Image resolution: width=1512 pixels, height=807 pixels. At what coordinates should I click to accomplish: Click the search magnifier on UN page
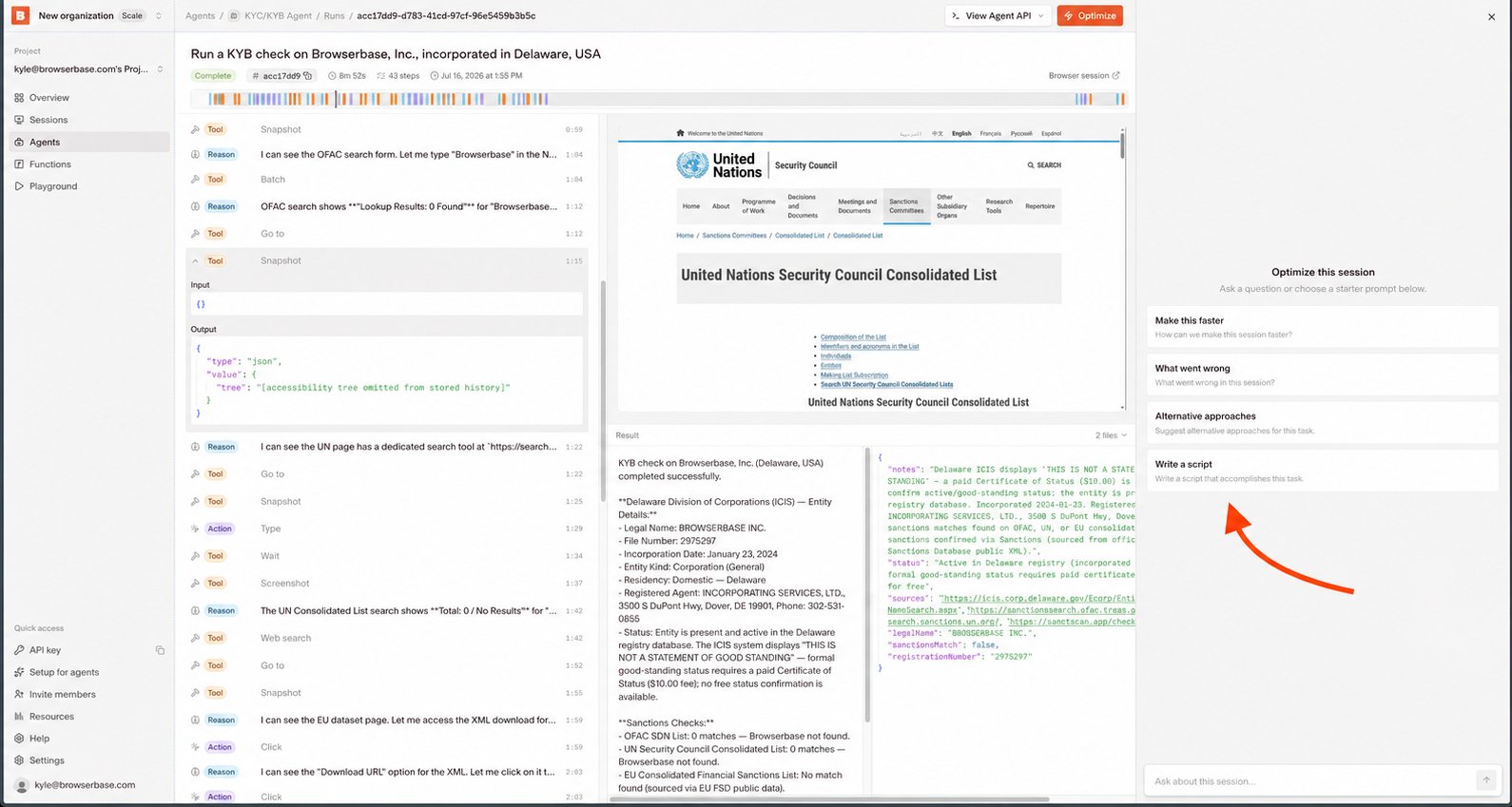click(x=1031, y=165)
